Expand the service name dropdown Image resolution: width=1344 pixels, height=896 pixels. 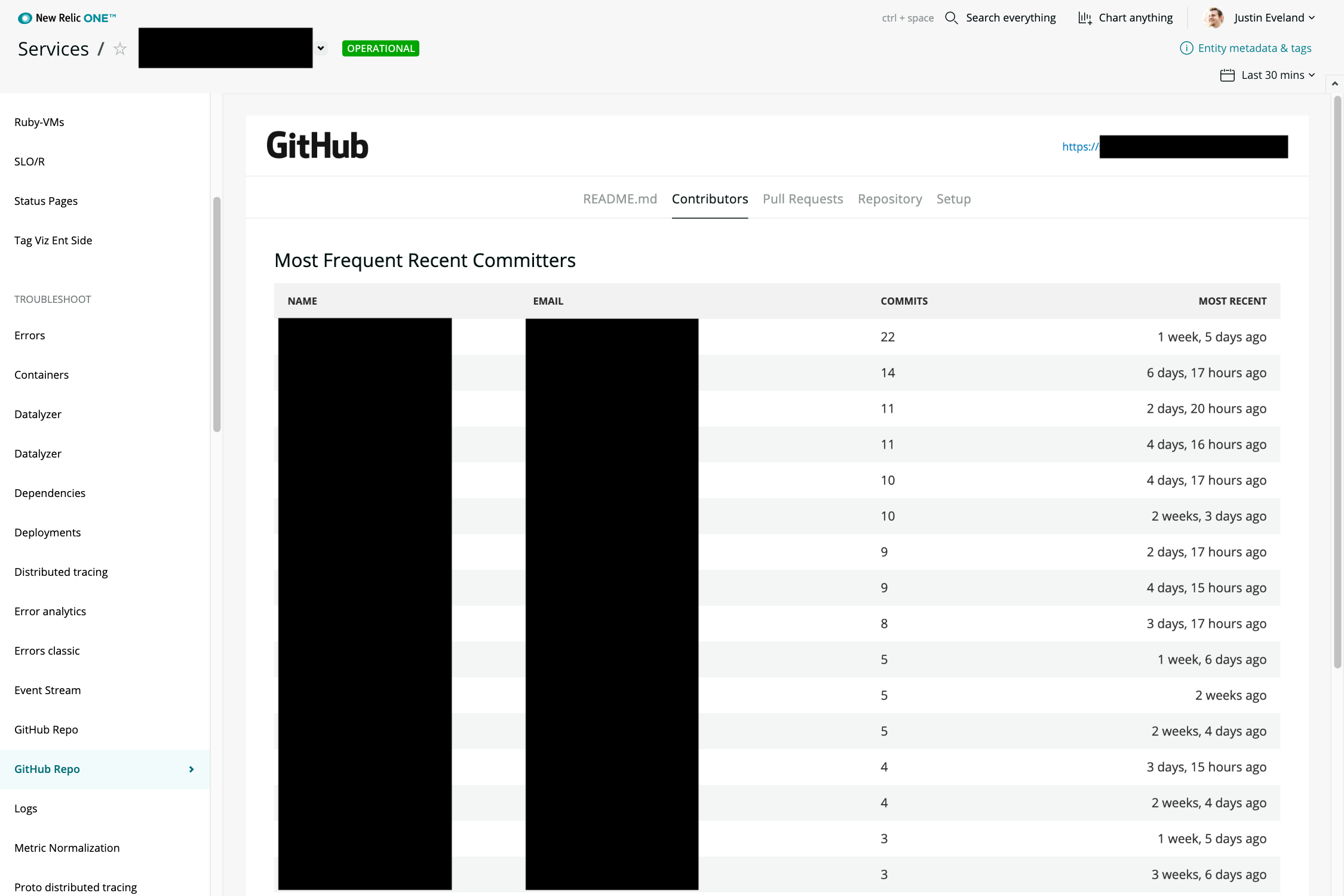click(322, 48)
